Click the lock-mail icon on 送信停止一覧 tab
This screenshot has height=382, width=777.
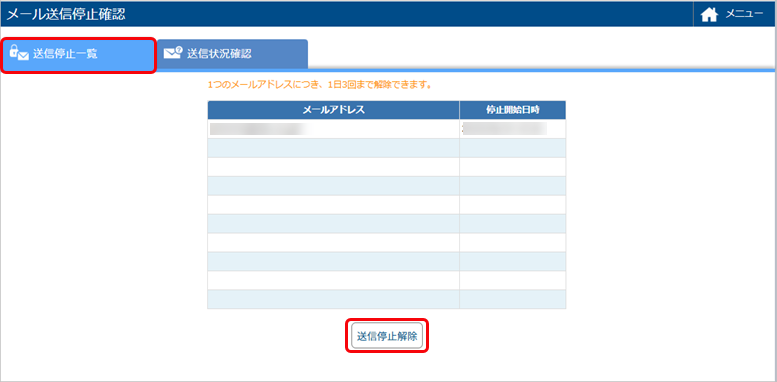click(19, 53)
